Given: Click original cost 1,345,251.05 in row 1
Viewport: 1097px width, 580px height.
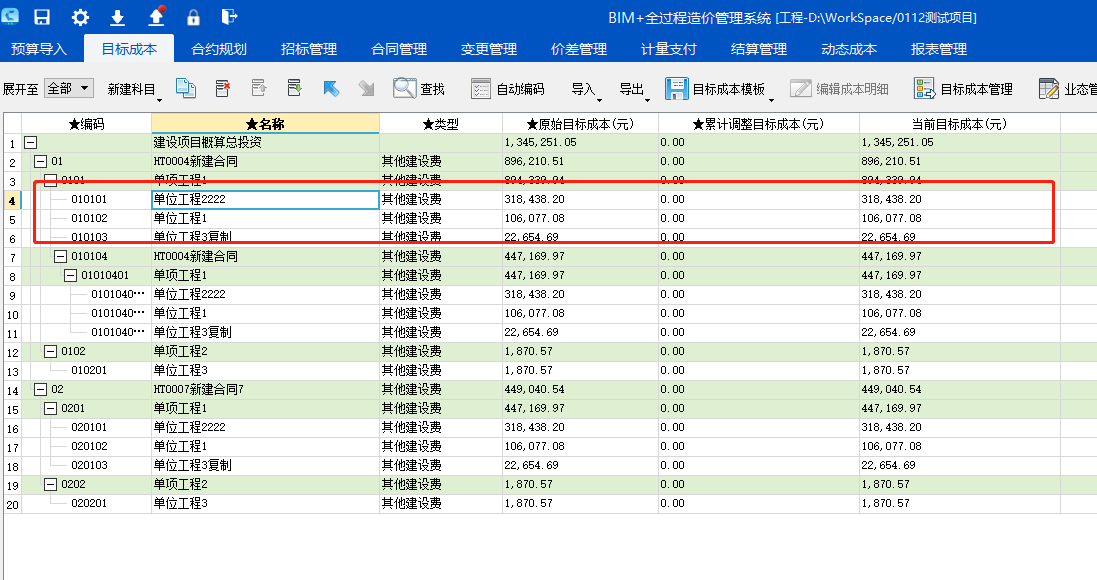Looking at the screenshot, I should 580,142.
